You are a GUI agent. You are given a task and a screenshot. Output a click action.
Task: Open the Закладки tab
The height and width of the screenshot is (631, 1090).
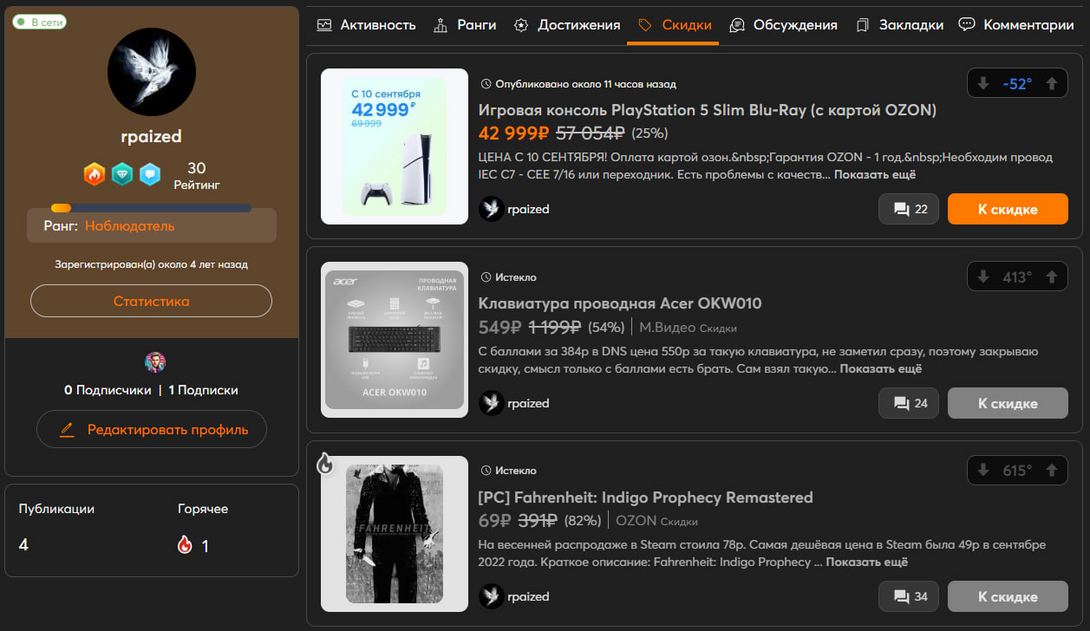pyautogui.click(x=900, y=25)
